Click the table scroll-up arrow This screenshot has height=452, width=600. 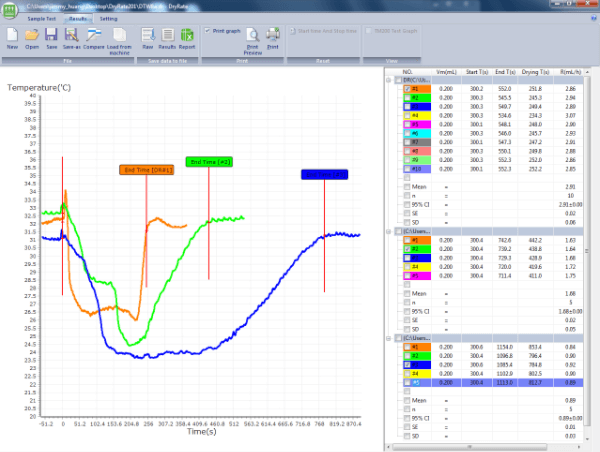coord(587,72)
